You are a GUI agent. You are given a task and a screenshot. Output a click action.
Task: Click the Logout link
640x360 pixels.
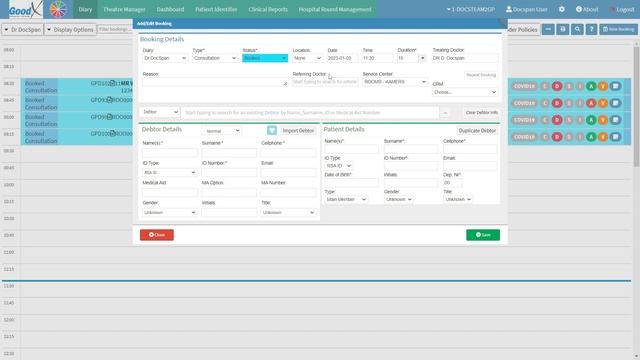point(622,9)
